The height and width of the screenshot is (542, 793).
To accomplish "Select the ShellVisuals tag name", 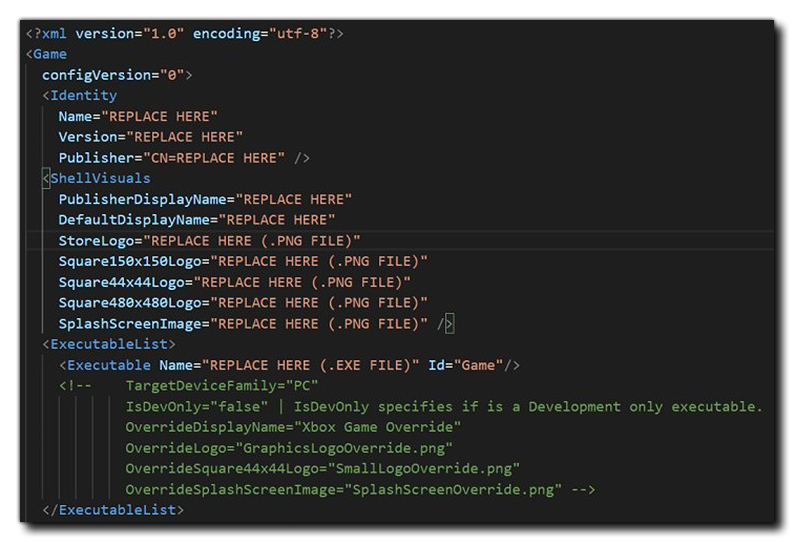I will click(x=100, y=178).
